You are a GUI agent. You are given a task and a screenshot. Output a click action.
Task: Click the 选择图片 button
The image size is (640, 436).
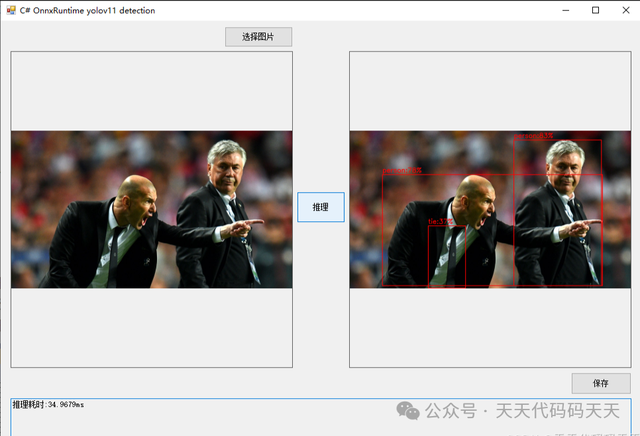click(258, 37)
